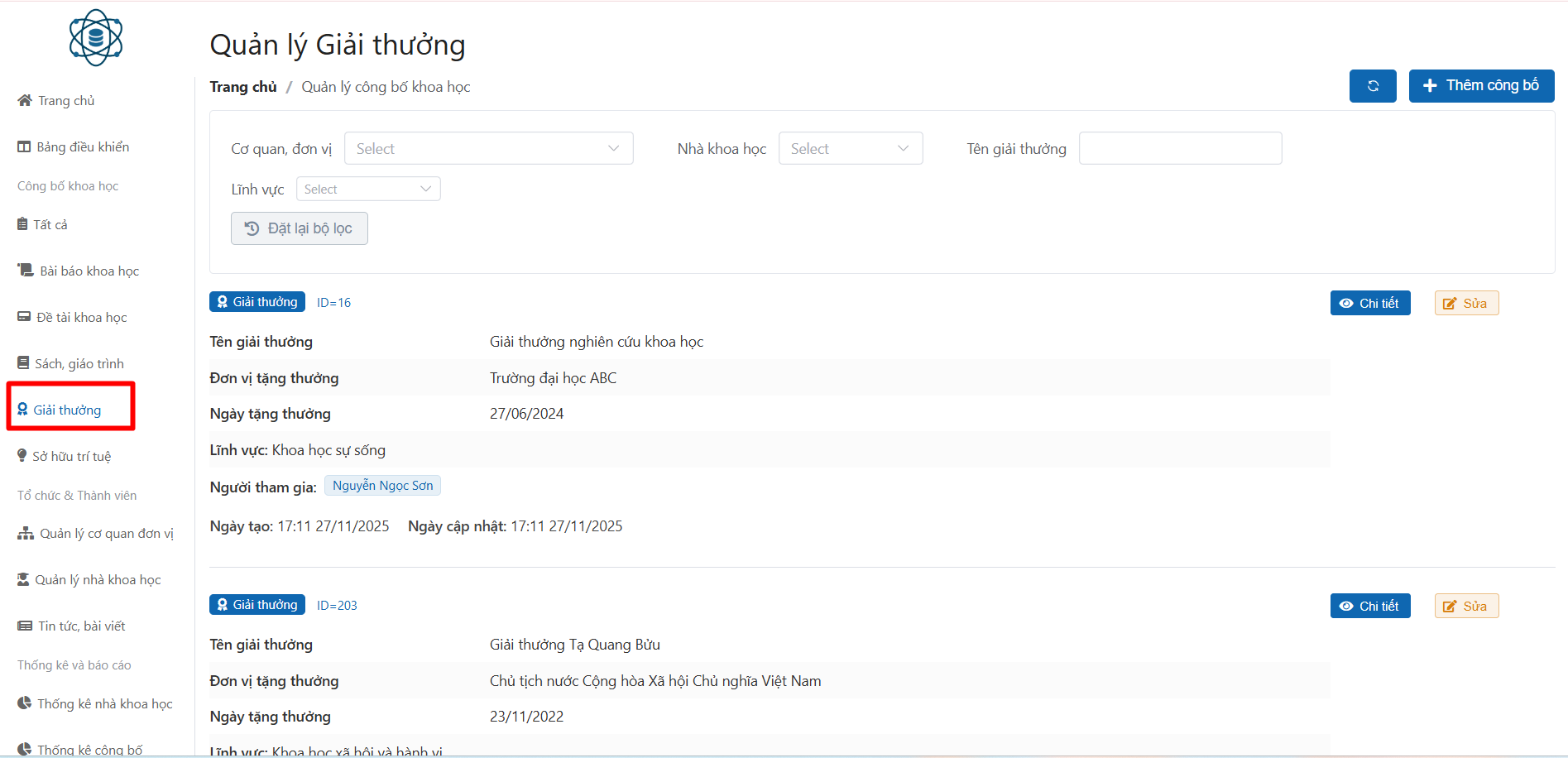Click the Sách, giáo trình book icon
This screenshot has height=758, width=1568.
pos(23,363)
